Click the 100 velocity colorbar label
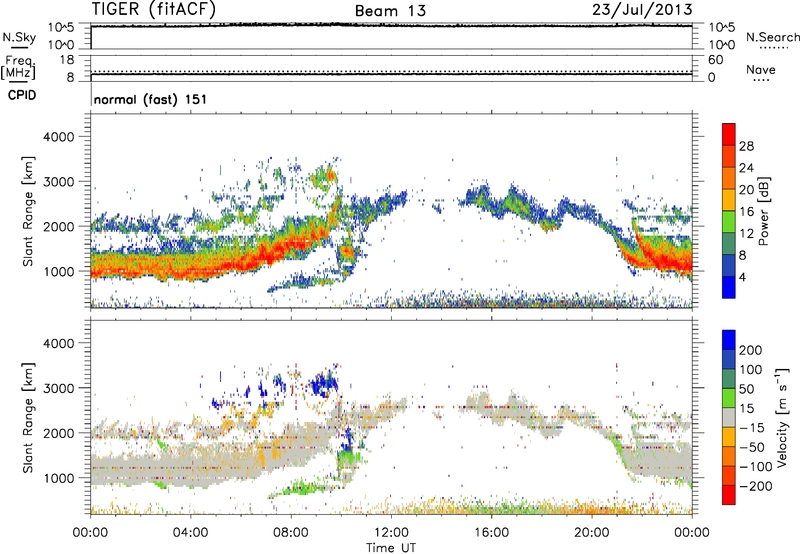 (751, 370)
